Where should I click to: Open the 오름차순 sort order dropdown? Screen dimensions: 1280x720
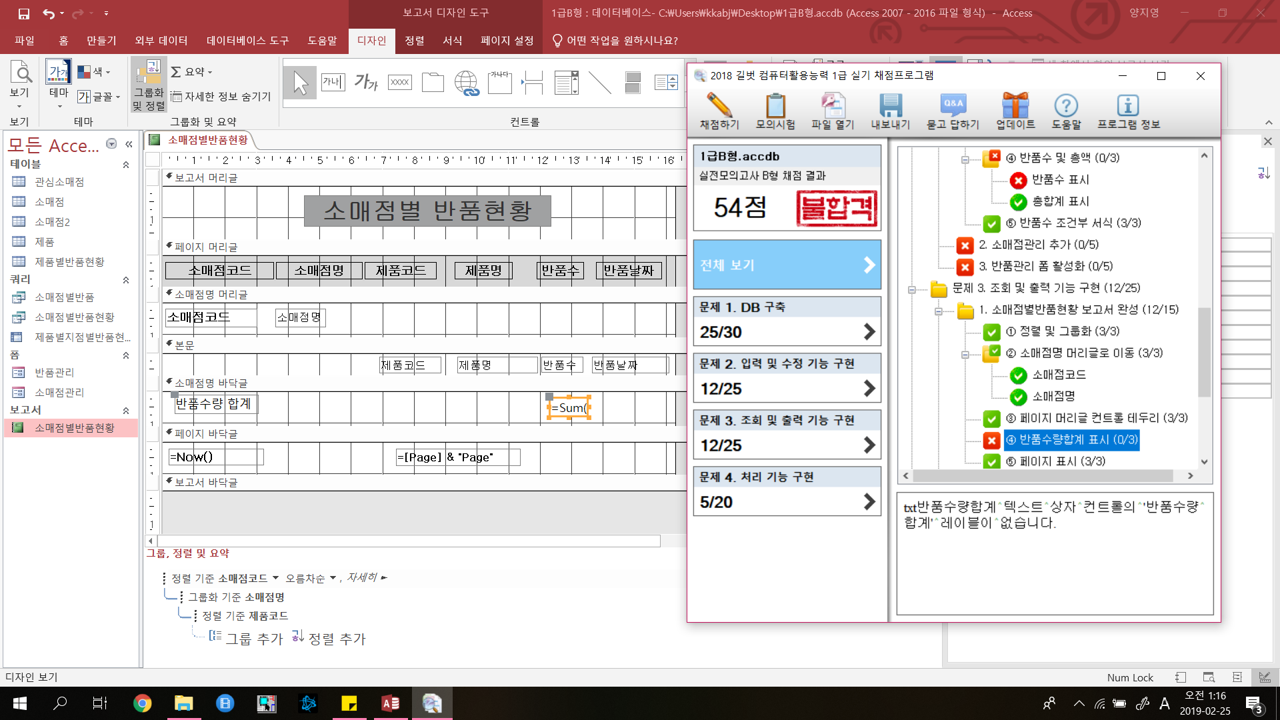pos(311,578)
